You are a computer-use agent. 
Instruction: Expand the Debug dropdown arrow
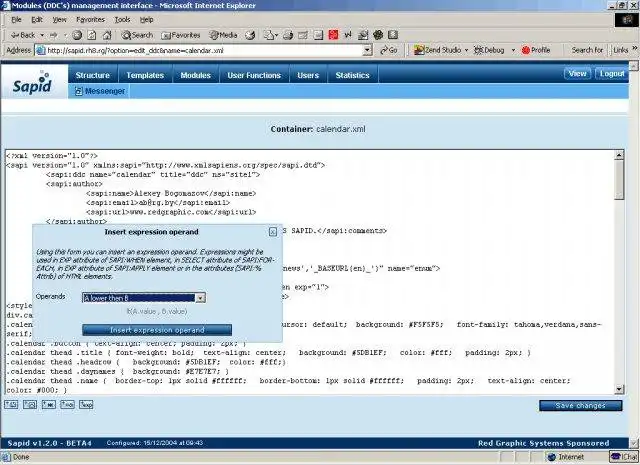click(513, 50)
